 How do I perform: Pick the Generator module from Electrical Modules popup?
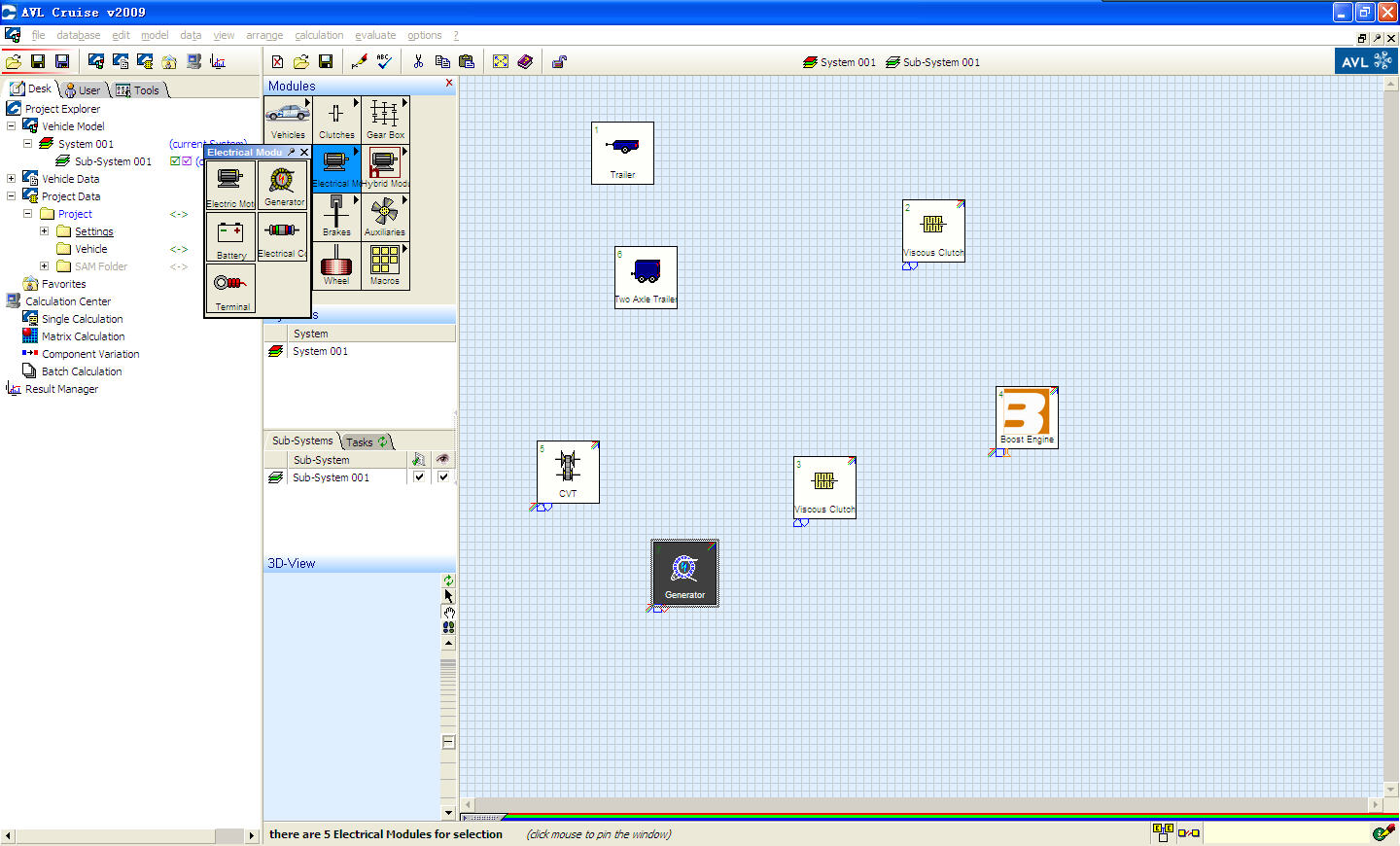coord(283,185)
